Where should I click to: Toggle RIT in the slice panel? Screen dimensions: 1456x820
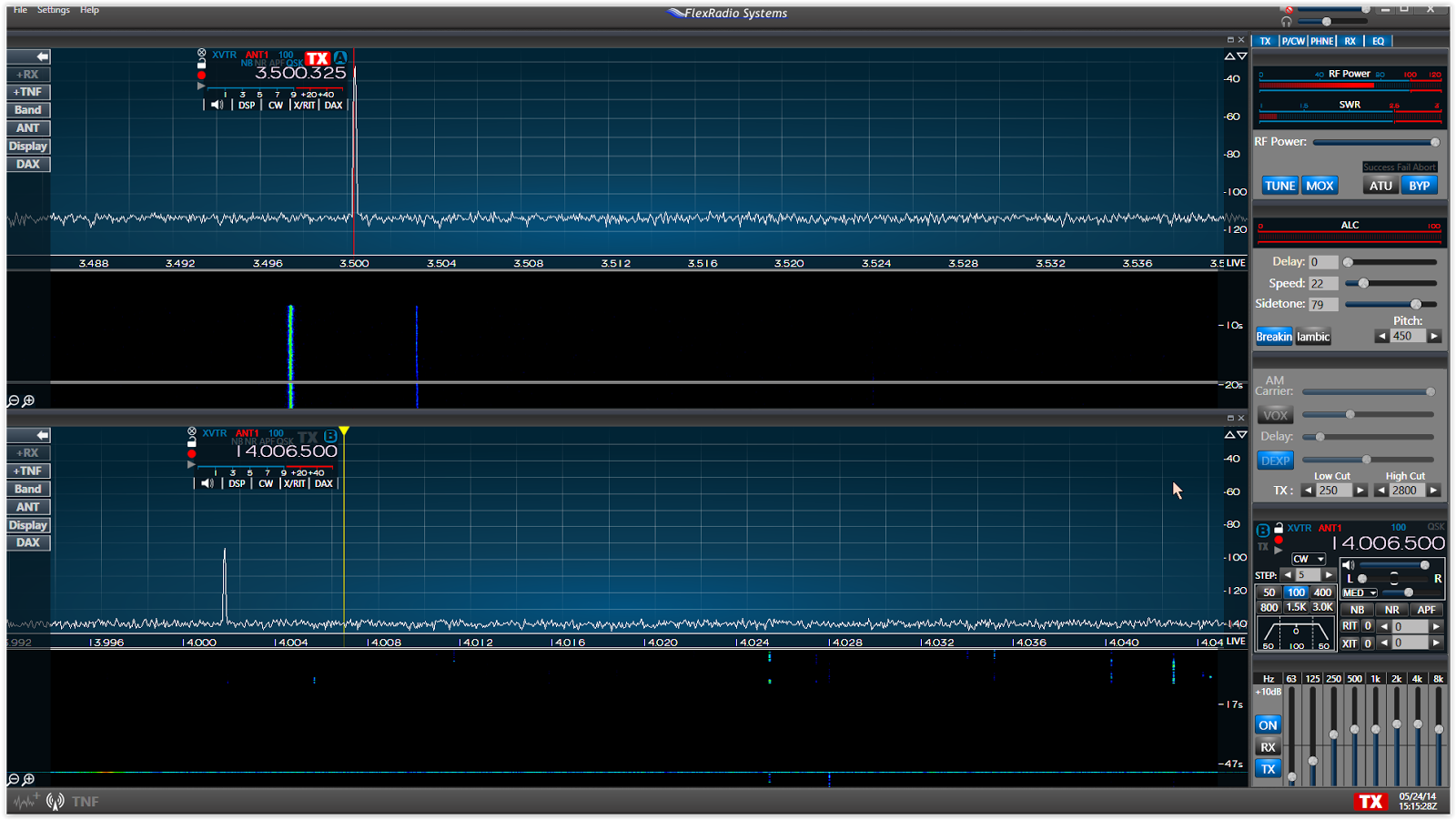[x=1350, y=626]
